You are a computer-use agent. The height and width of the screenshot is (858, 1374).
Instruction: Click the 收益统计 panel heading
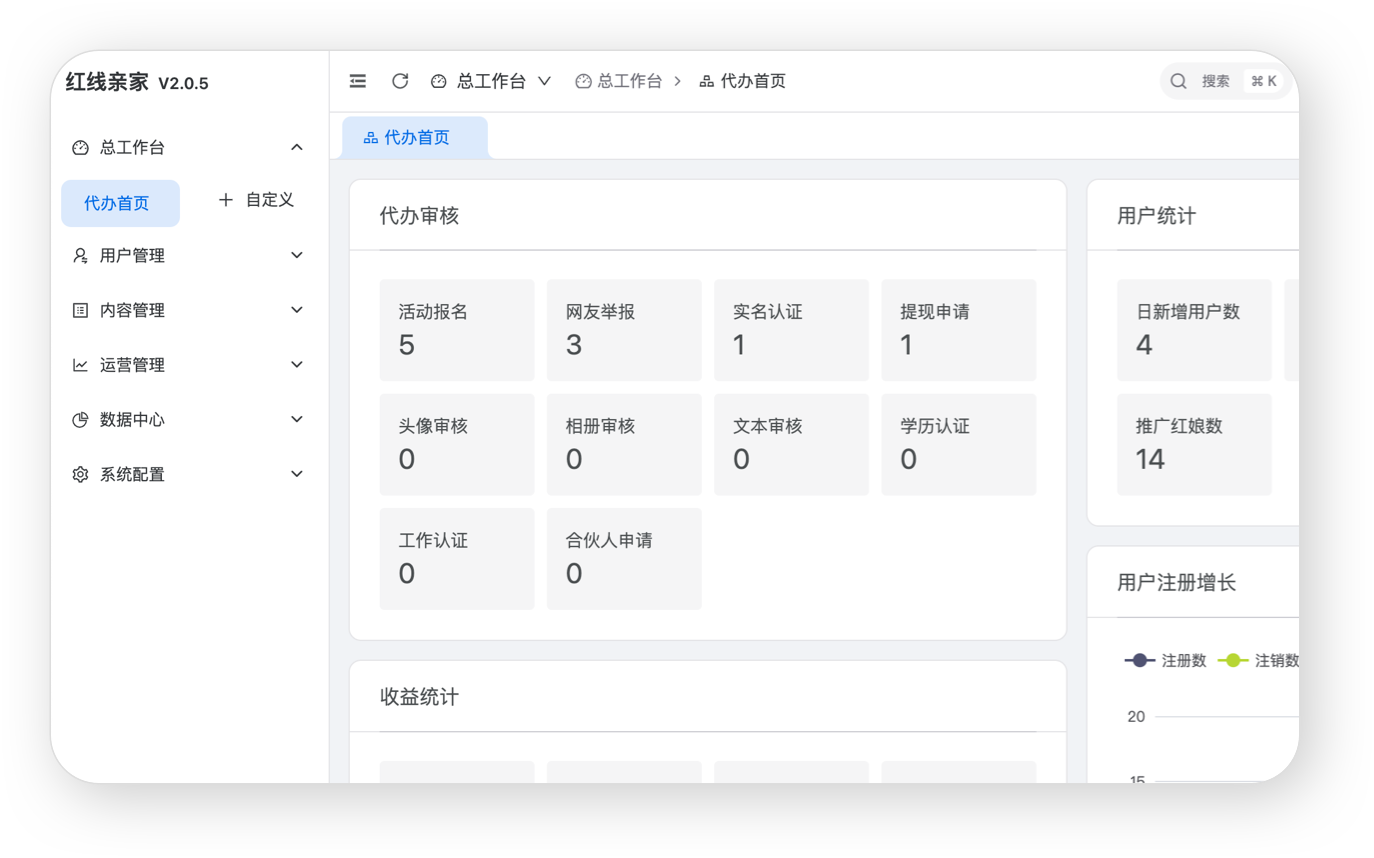pos(419,697)
